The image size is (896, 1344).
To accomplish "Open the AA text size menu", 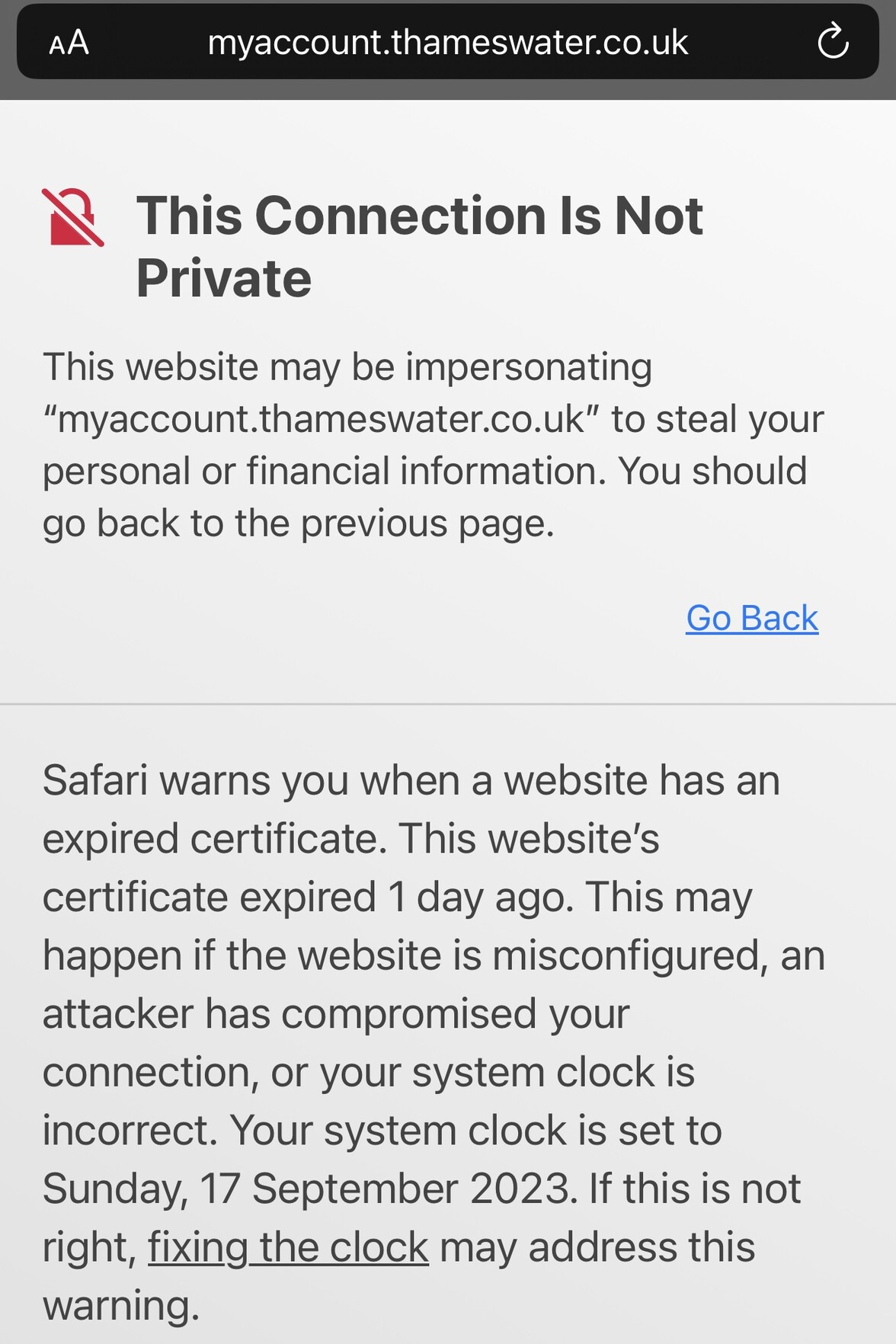I will click(69, 42).
